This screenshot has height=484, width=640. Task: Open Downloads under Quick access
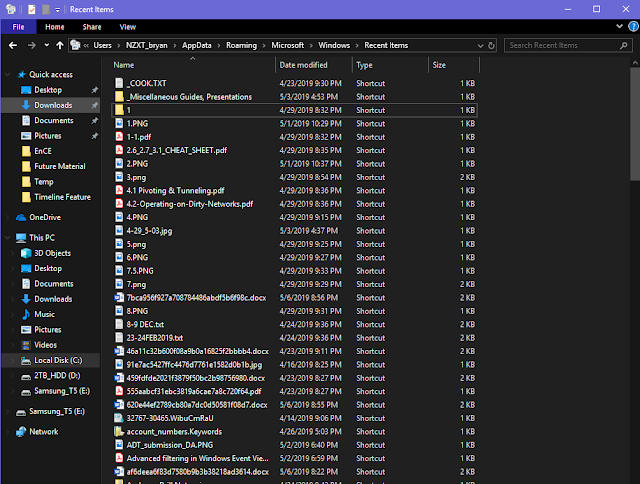click(x=53, y=105)
